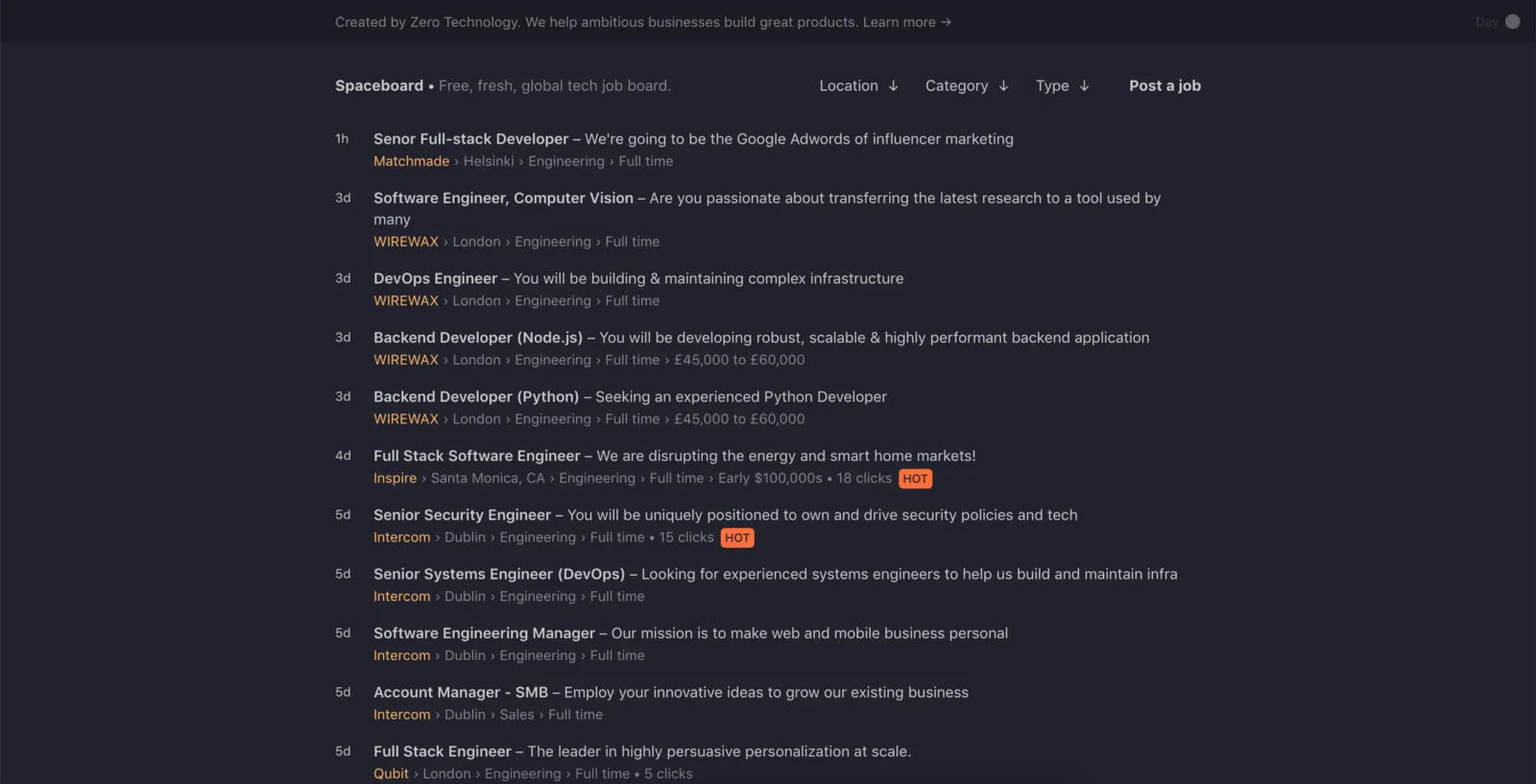This screenshot has width=1536, height=784.
Task: Open the Matchmade company link
Action: (x=411, y=161)
